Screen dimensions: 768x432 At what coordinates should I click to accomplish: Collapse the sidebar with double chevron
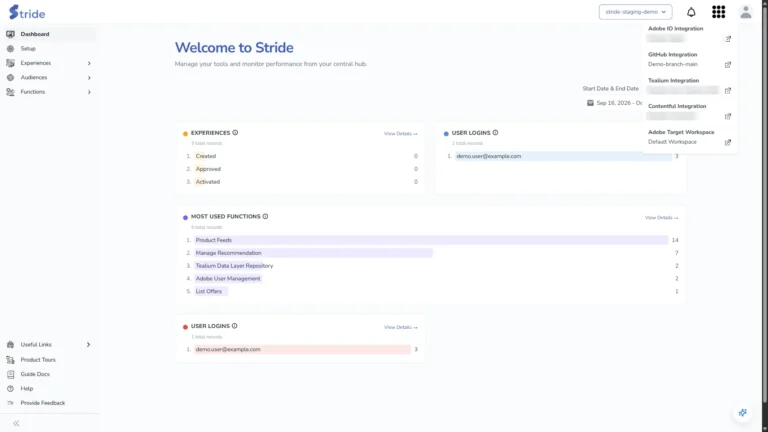(x=16, y=423)
